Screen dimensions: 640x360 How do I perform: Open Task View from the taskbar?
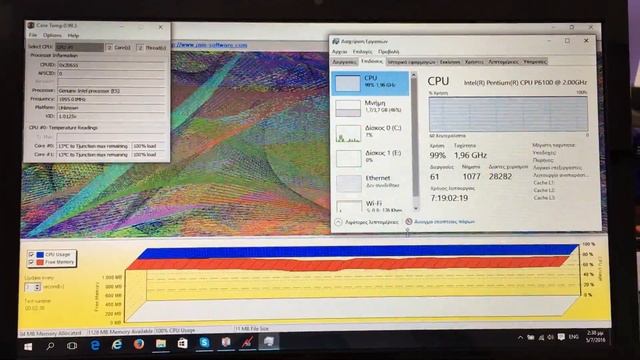[x=72, y=346]
